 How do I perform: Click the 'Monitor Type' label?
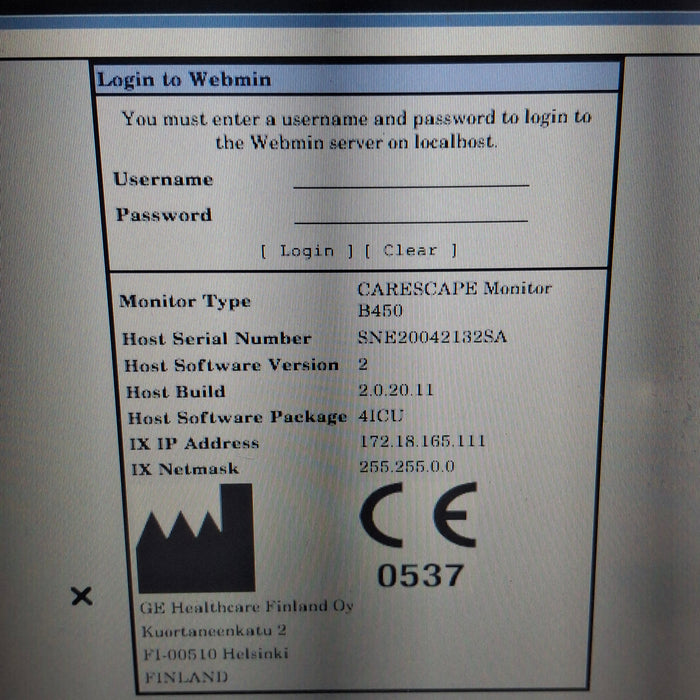click(x=185, y=301)
